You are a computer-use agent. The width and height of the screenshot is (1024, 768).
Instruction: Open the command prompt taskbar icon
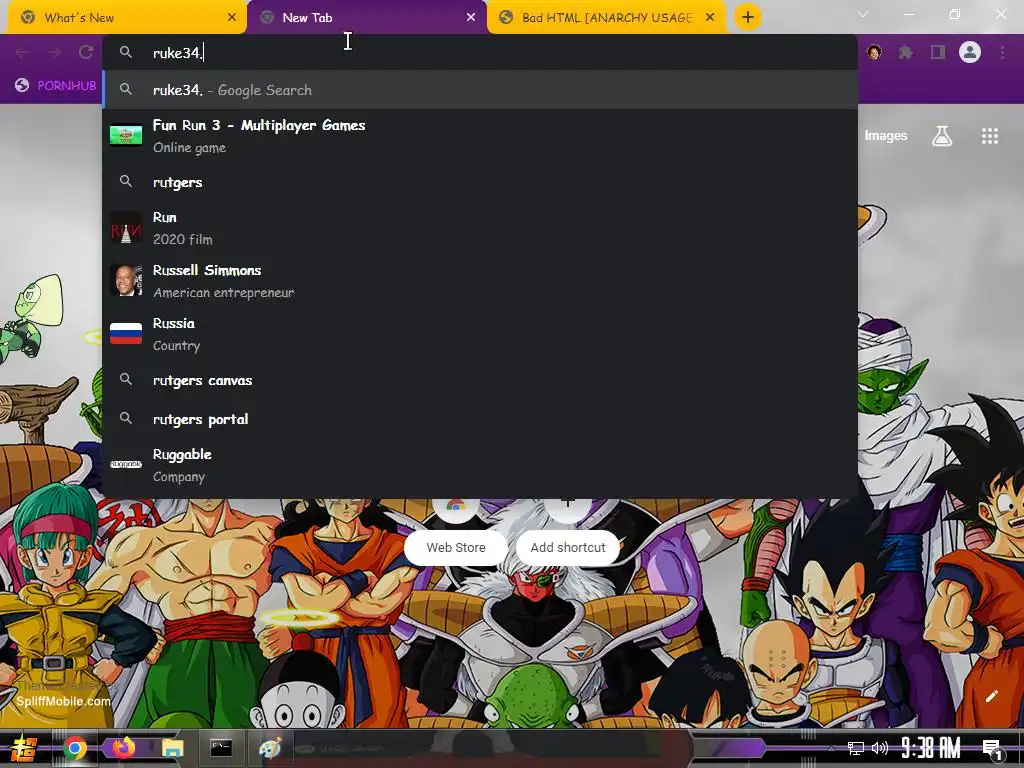[221, 748]
